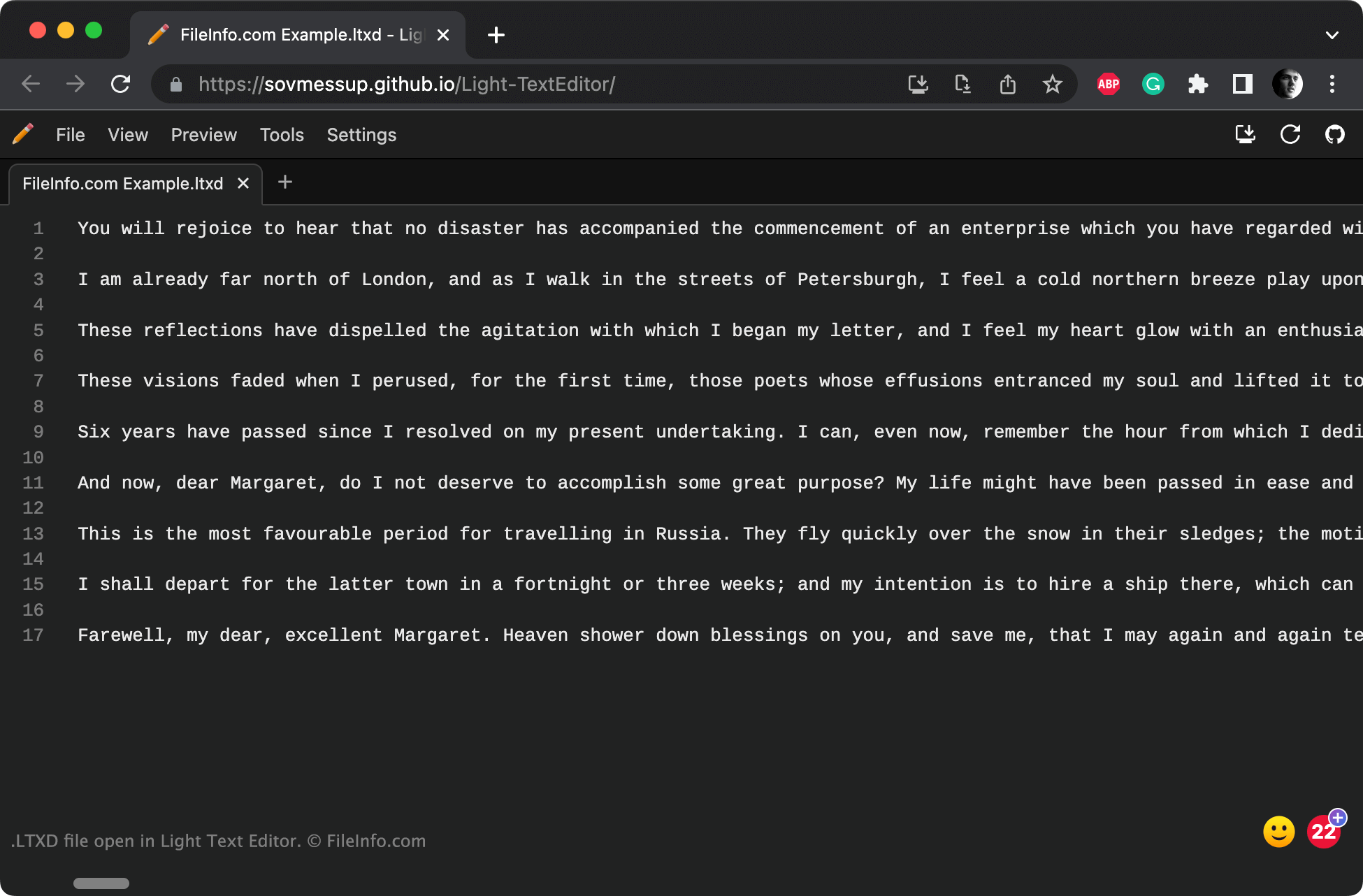
Task: Click text line starting 'Six years have passed'
Action: pyautogui.click(x=720, y=432)
